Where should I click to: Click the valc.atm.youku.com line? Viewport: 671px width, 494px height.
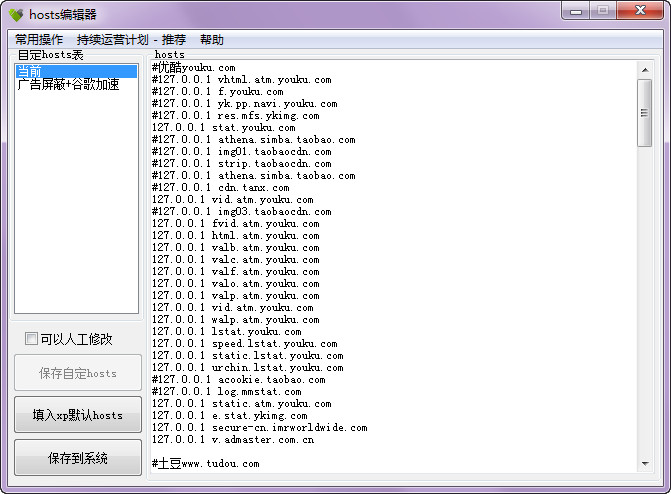click(x=236, y=259)
